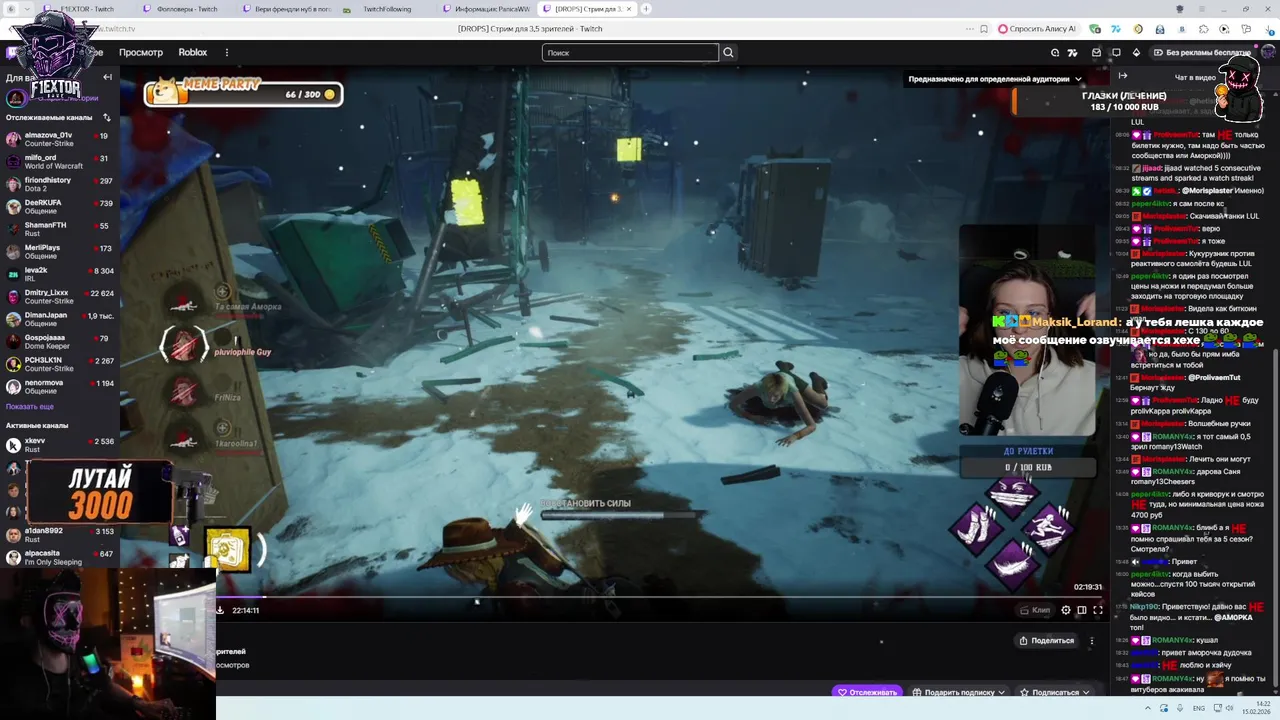Open taskbar clock and date
This screenshot has width=1280, height=720.
click(1256, 709)
